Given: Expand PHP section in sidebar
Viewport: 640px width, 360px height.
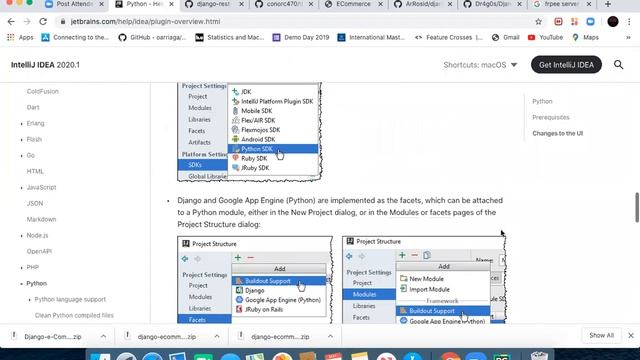Looking at the screenshot, I should click(x=22, y=268).
